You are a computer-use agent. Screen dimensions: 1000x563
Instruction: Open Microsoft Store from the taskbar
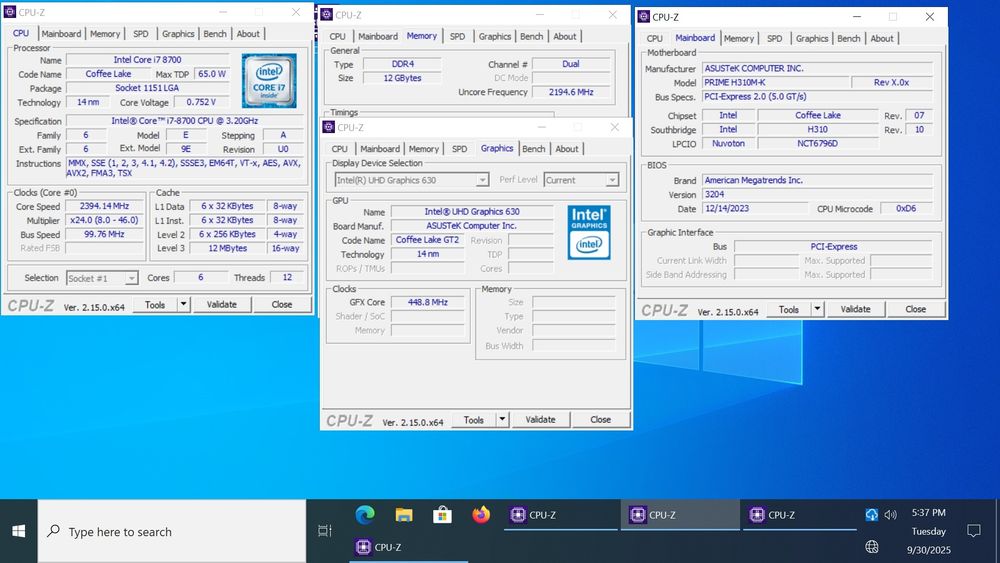pos(442,515)
